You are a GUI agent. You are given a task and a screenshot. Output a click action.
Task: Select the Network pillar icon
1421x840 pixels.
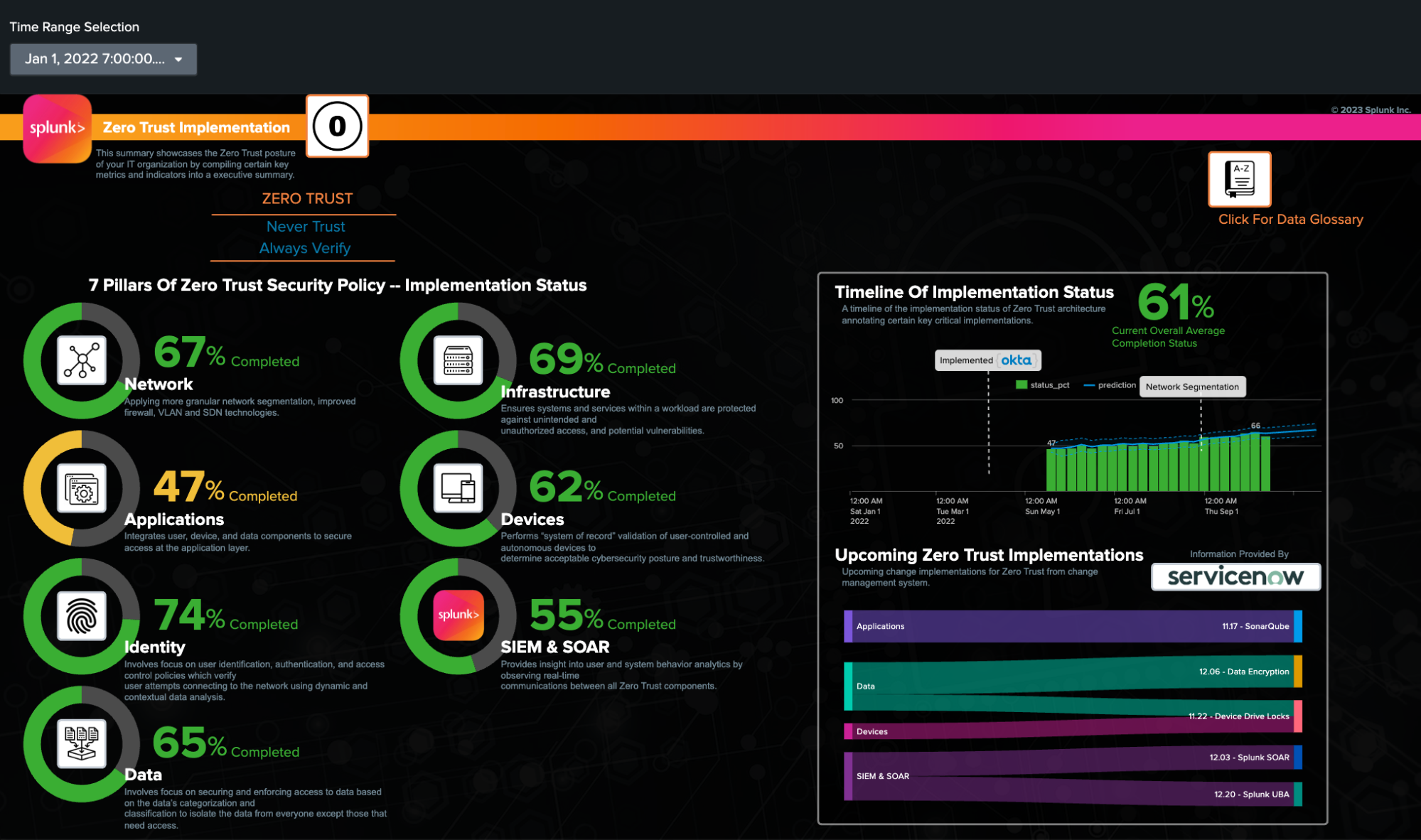click(82, 360)
